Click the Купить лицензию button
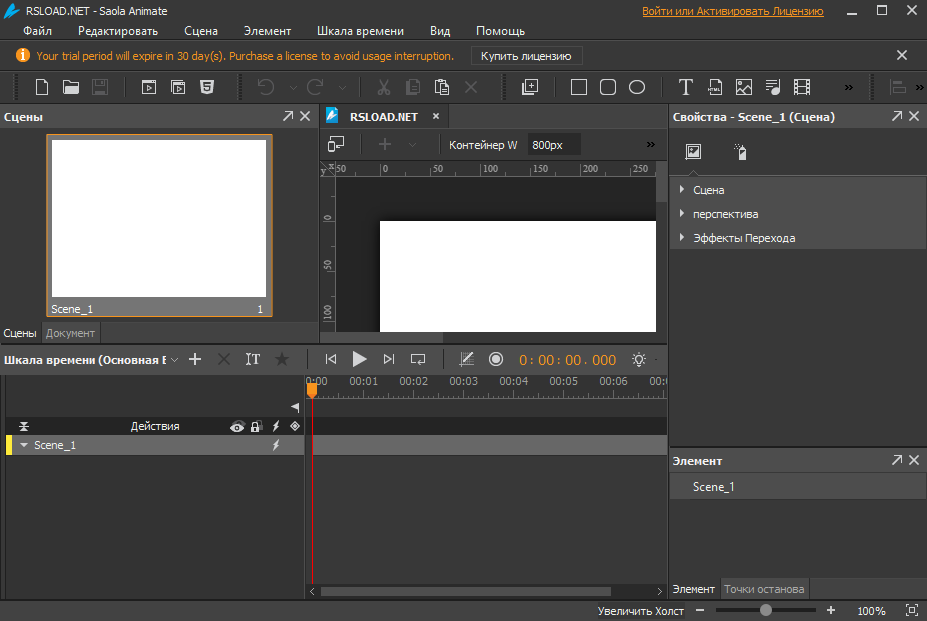The image size is (927, 621). (526, 56)
